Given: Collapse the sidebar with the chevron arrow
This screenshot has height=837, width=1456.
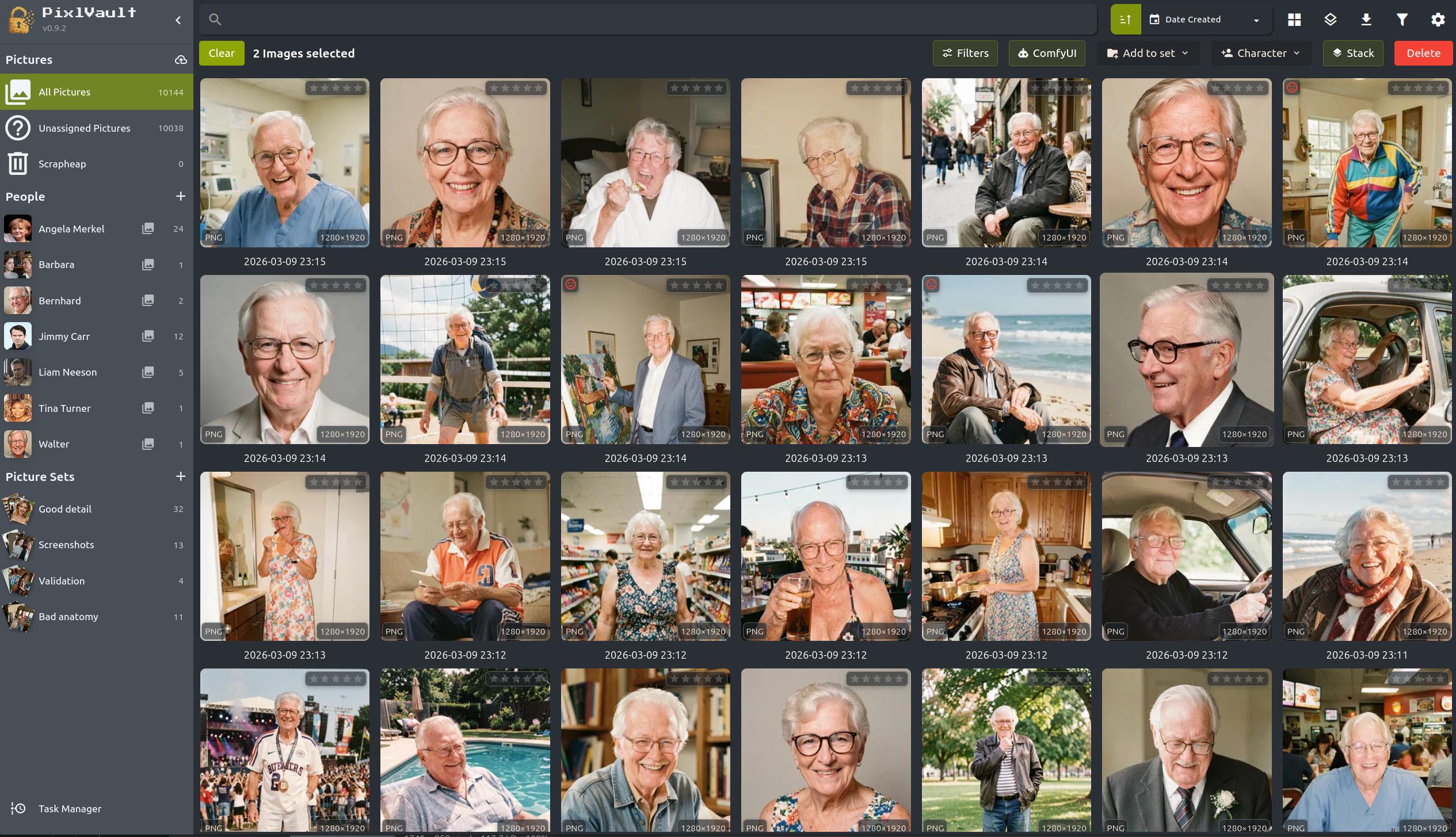Looking at the screenshot, I should click(178, 20).
